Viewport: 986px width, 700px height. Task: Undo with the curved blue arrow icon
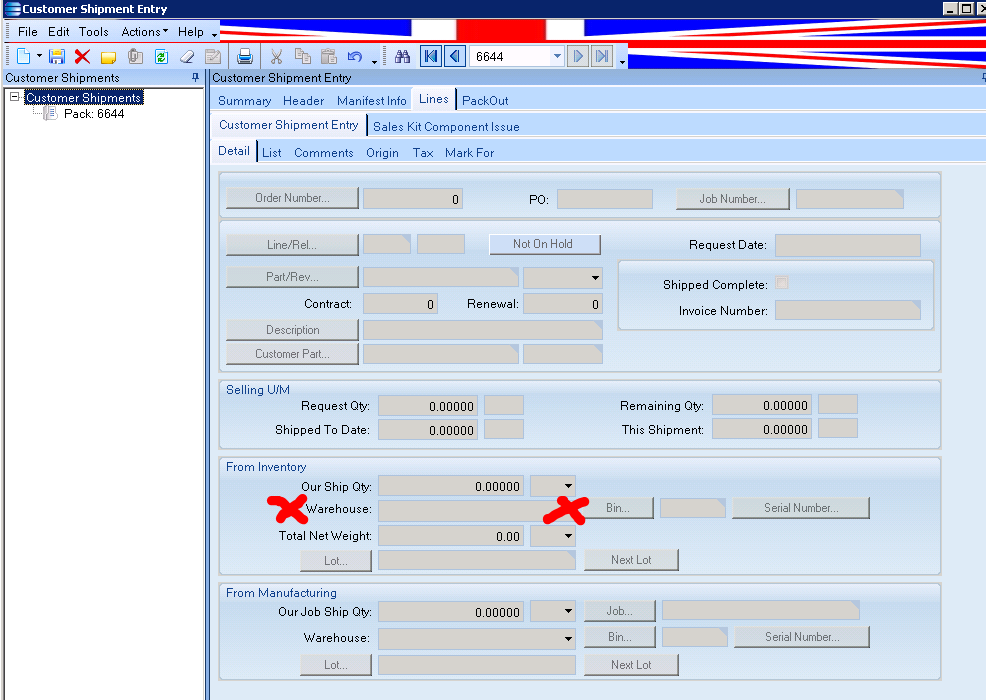pos(355,57)
